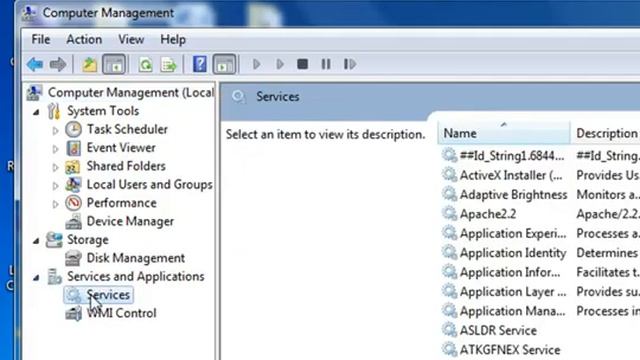Screen dimensions: 640x360
Task: Select Performance in the tree
Action: [x=121, y=203]
